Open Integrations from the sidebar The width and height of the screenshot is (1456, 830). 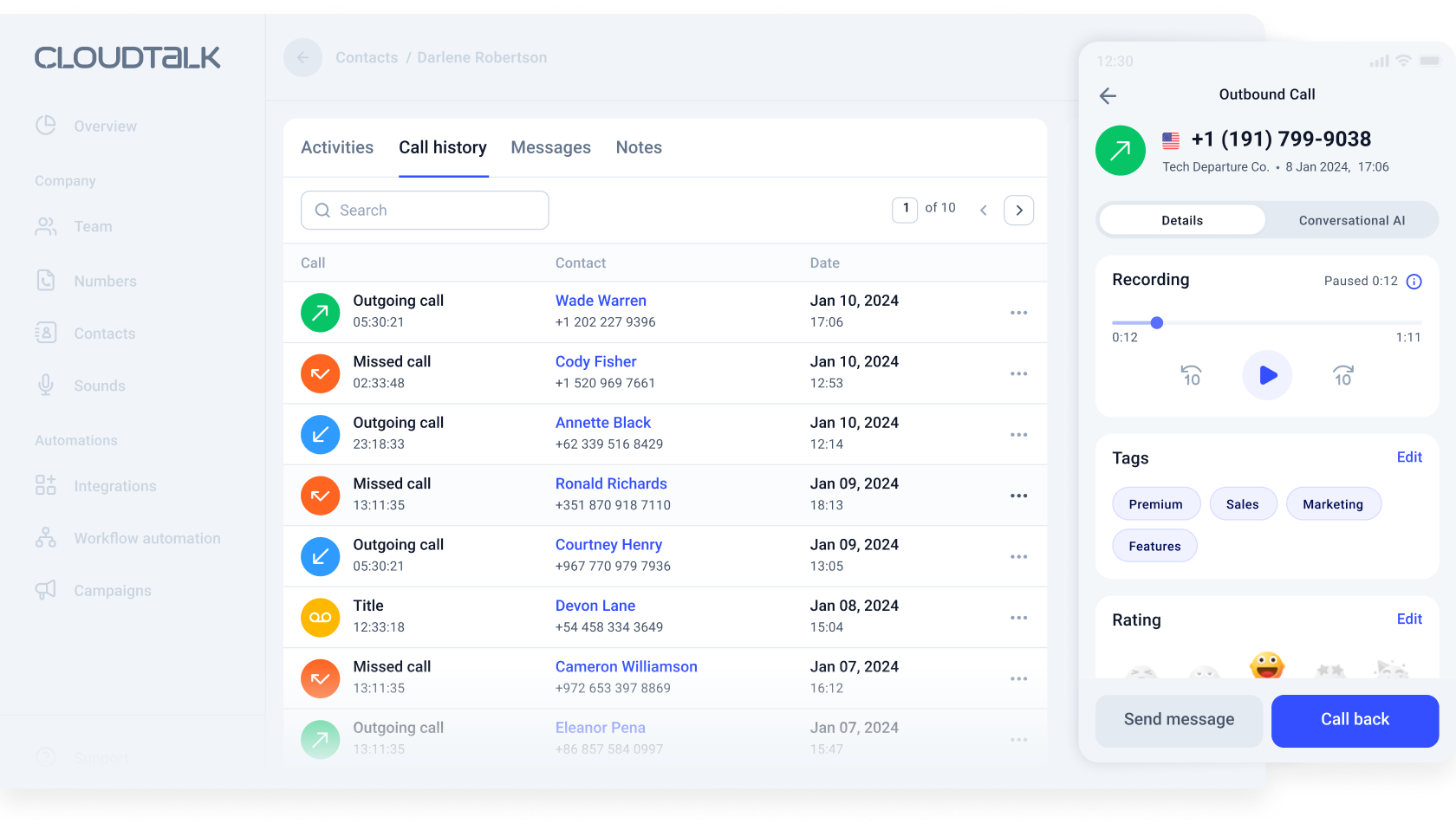tap(114, 486)
